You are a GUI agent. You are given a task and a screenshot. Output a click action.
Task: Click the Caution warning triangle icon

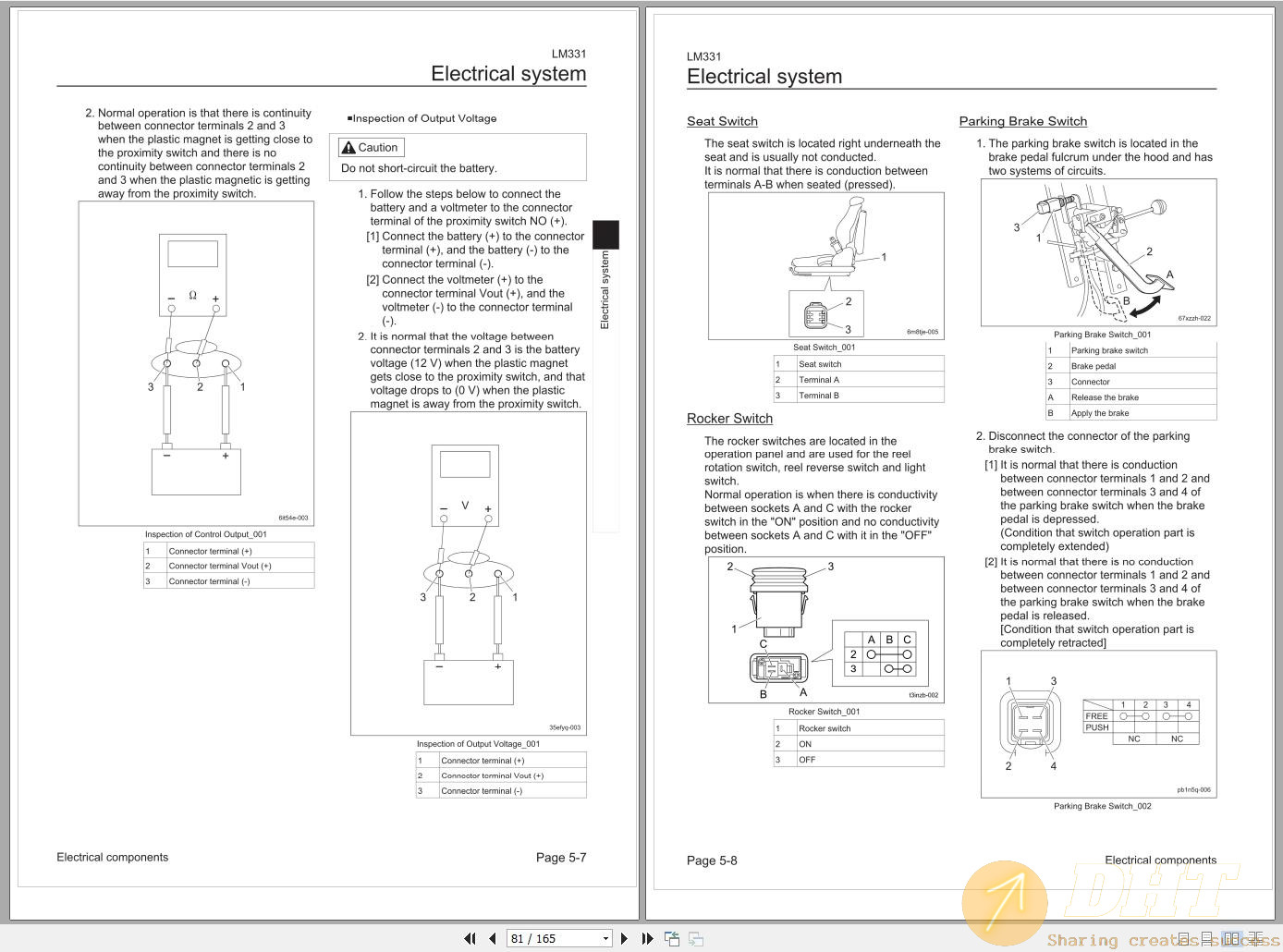[348, 147]
